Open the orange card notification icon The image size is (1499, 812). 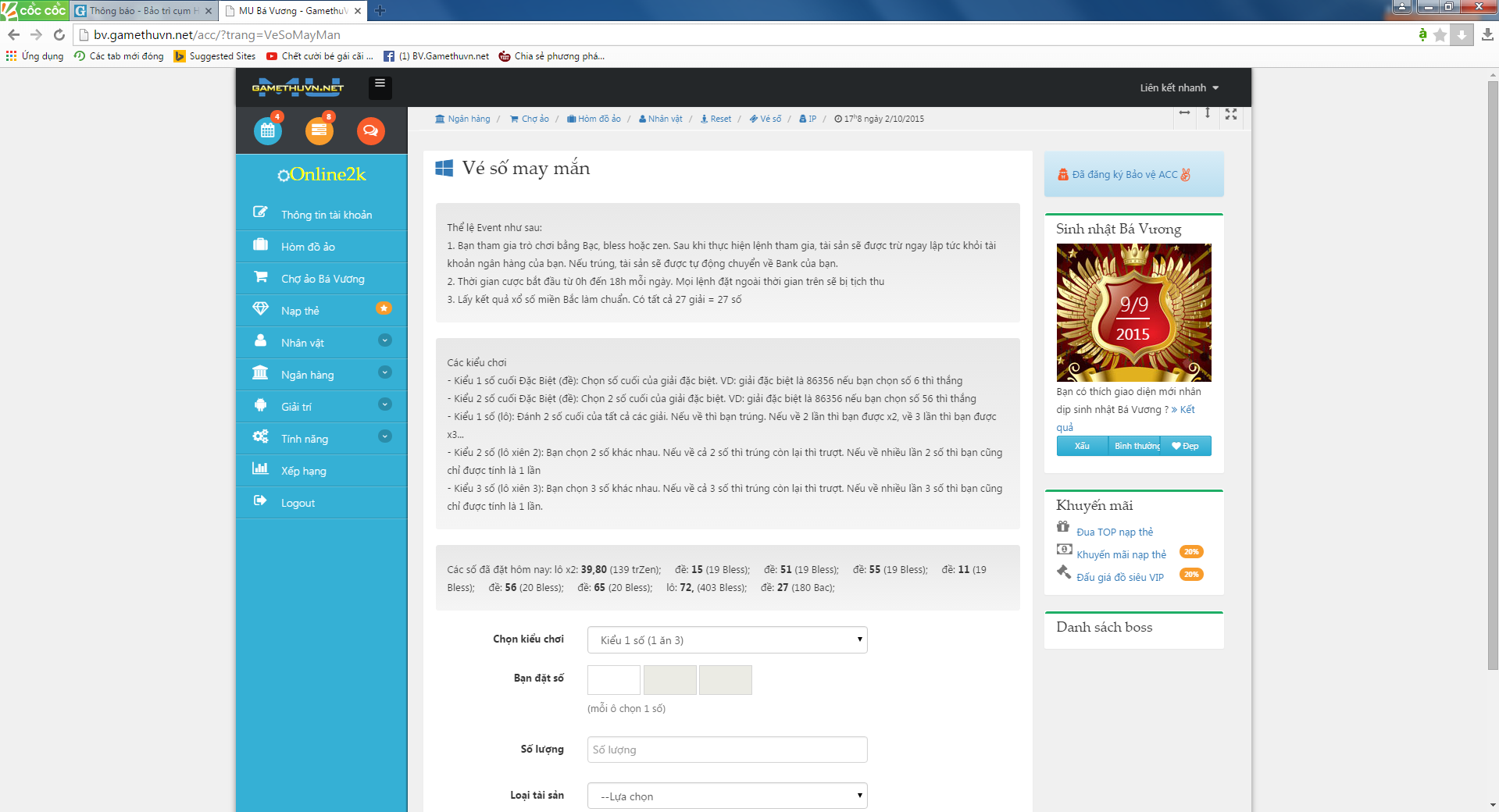click(319, 130)
